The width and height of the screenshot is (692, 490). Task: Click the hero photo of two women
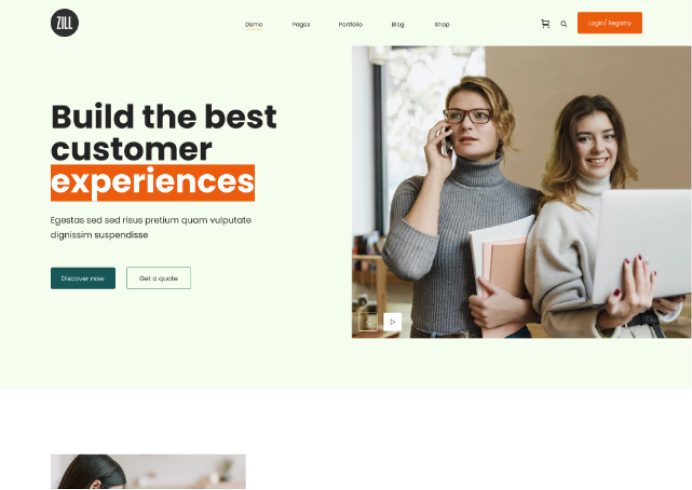[521, 192]
